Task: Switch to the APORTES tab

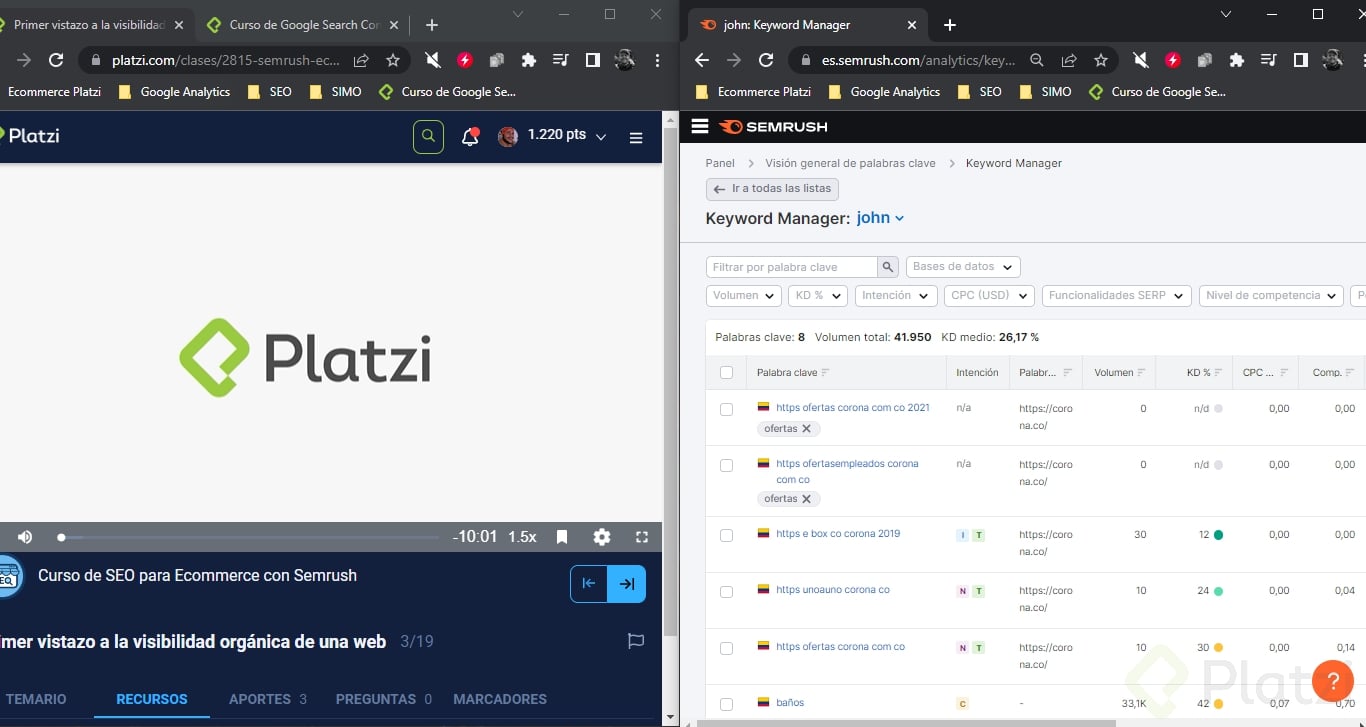Action: coord(268,699)
